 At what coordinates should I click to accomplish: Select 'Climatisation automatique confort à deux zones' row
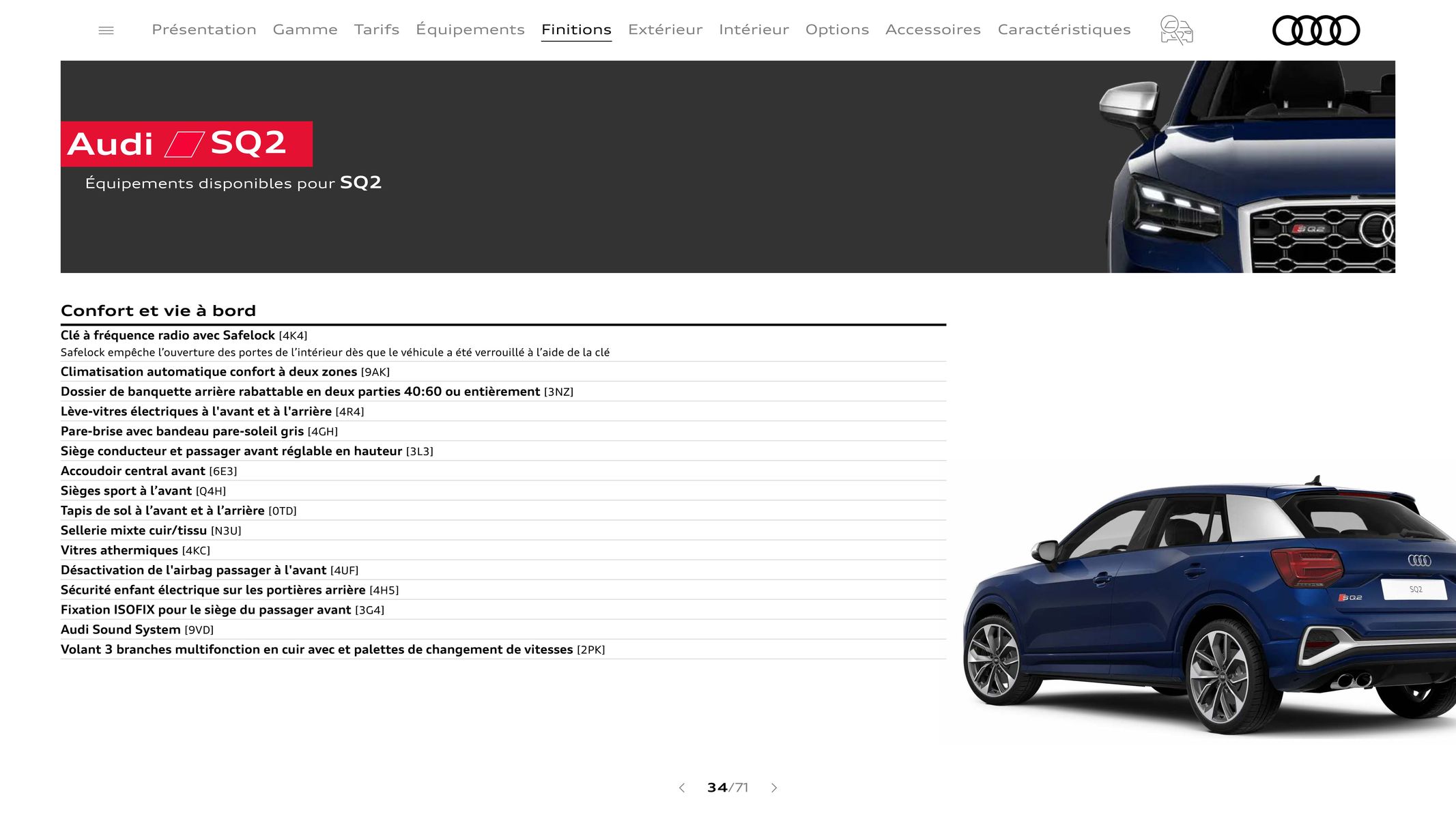tap(503, 371)
